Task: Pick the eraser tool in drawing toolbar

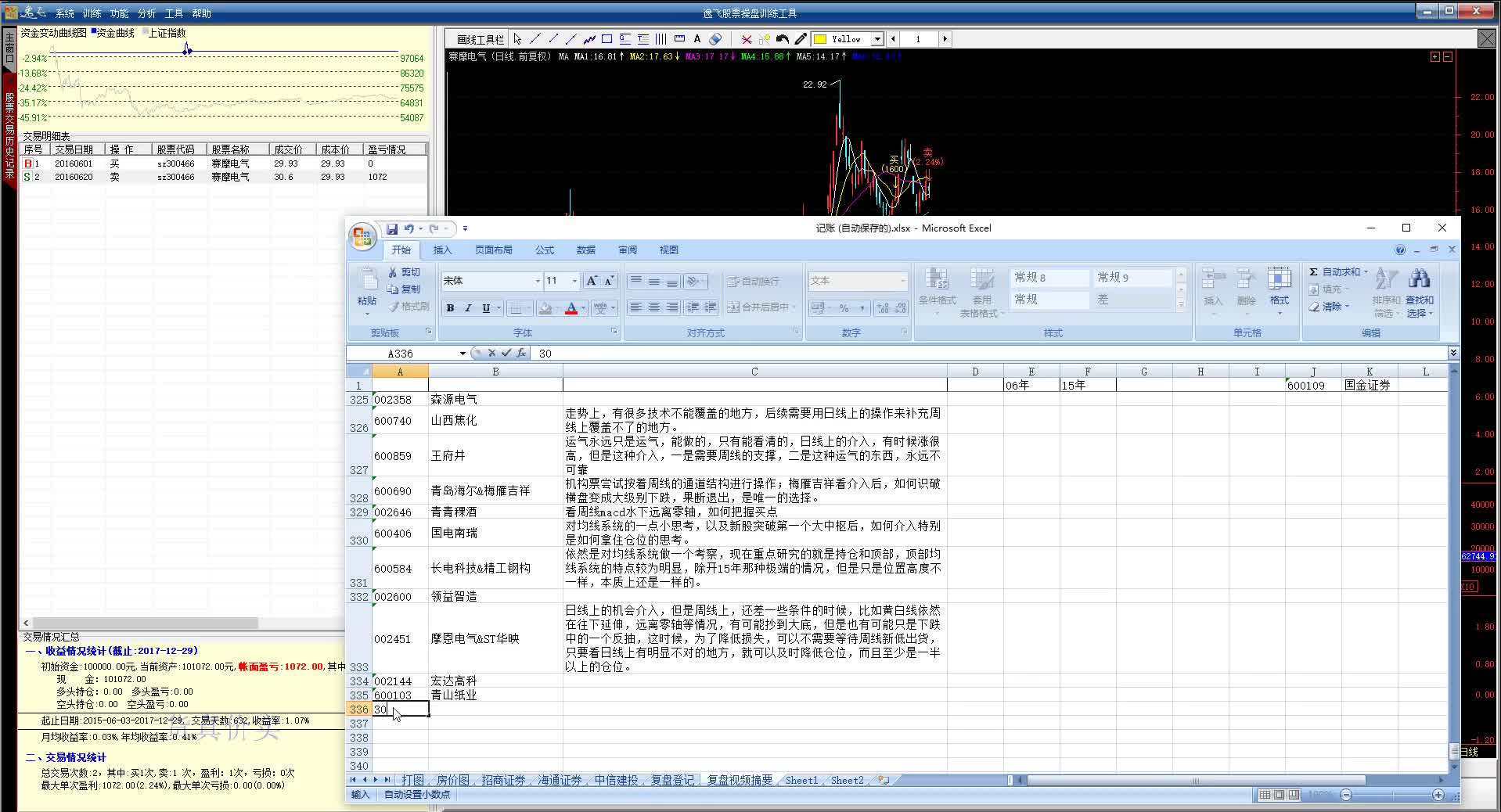Action: 715,39
